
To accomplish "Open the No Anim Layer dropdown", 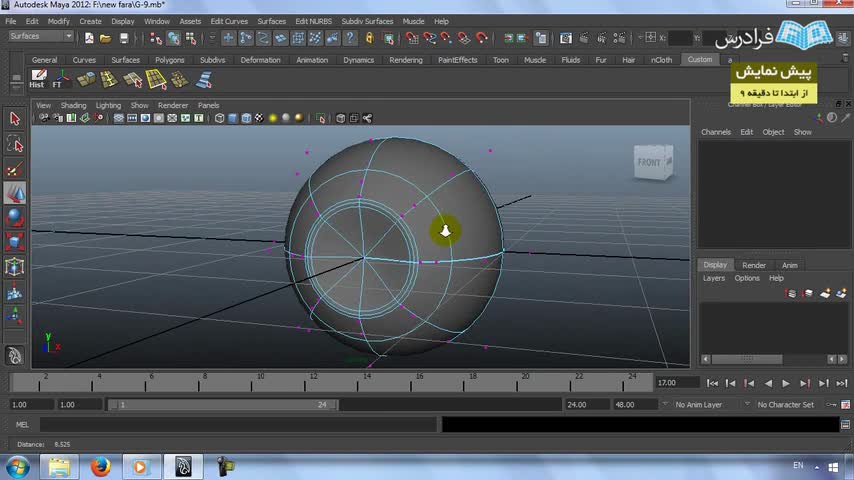I will pos(700,405).
